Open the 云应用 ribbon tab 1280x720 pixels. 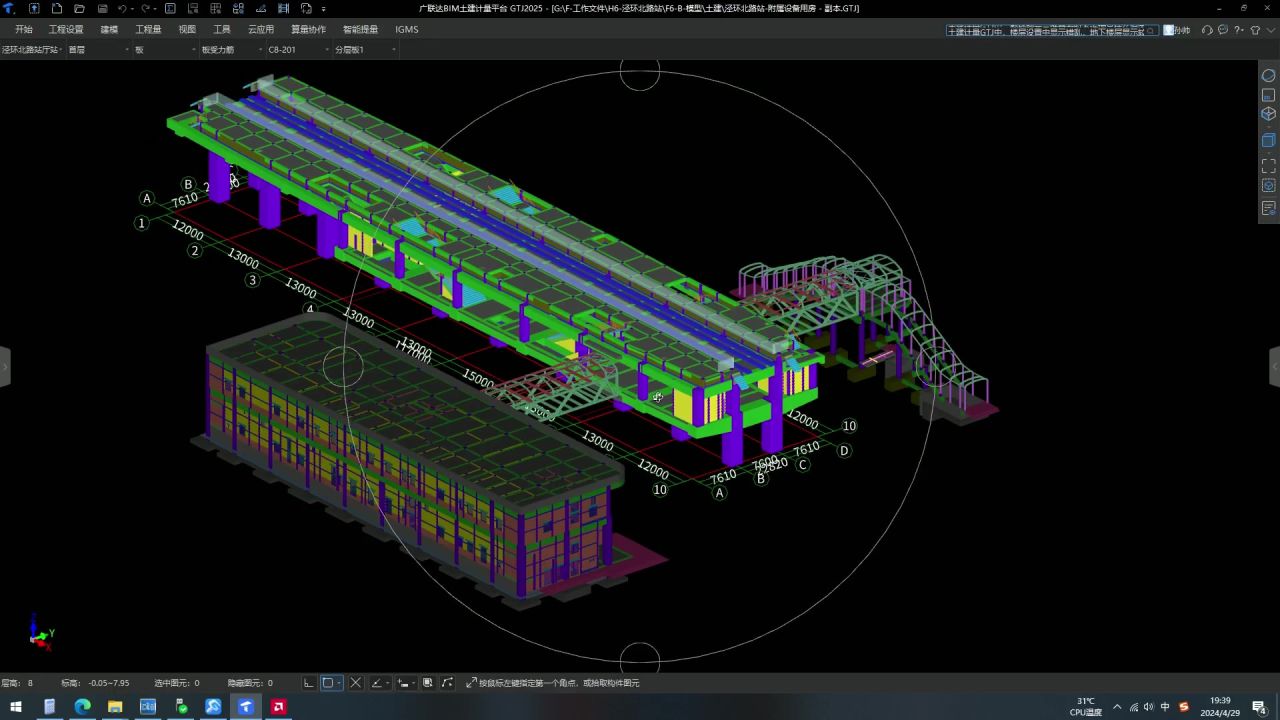pyautogui.click(x=261, y=29)
